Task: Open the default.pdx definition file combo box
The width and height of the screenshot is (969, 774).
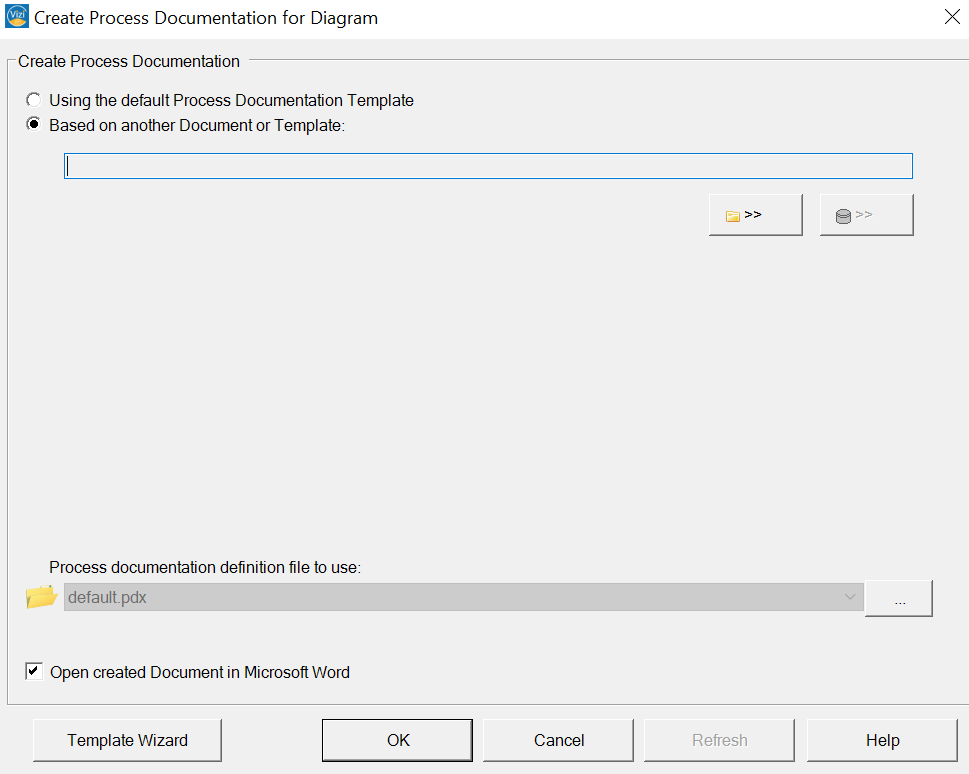Action: 463,597
